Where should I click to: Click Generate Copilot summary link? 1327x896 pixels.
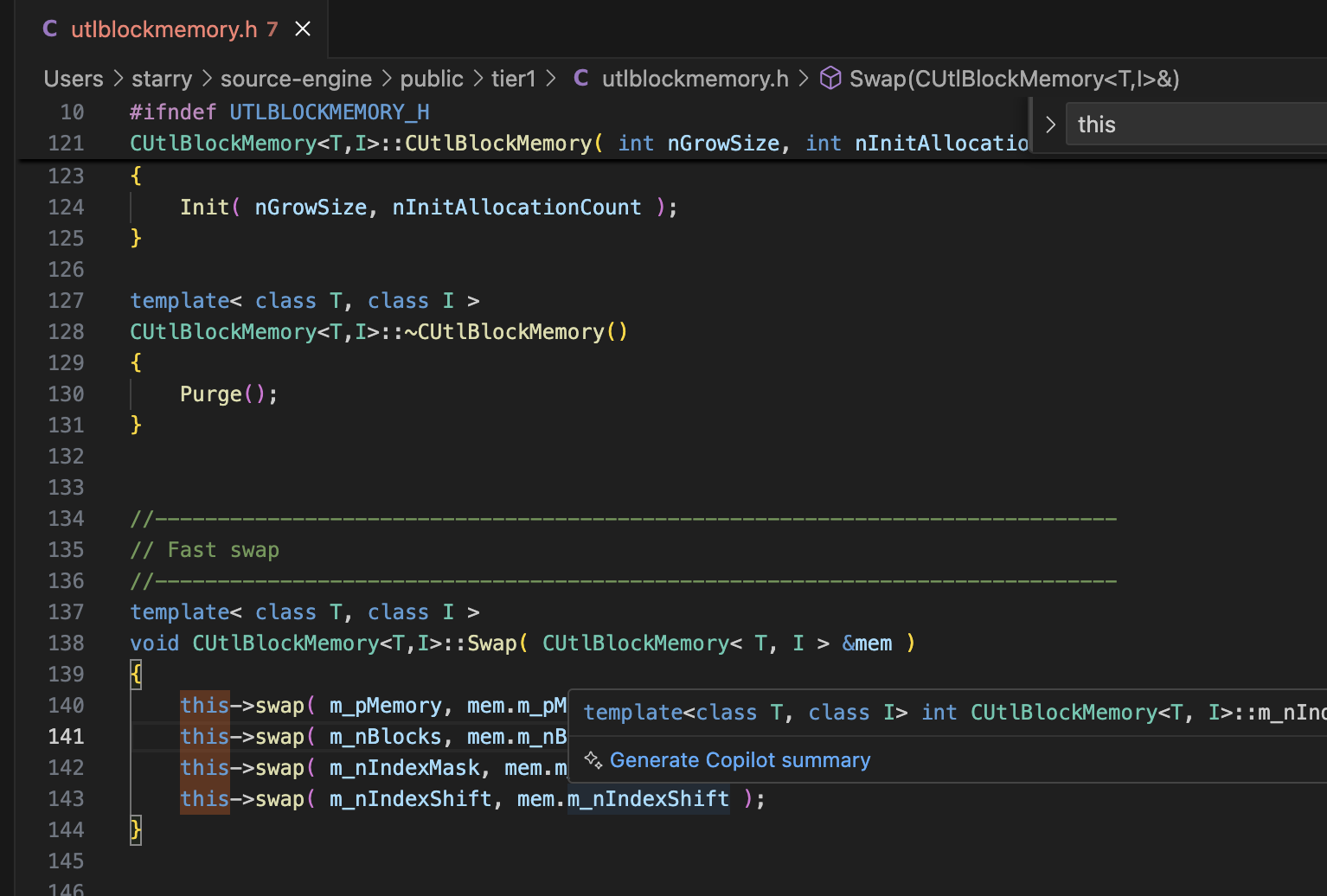[x=740, y=760]
